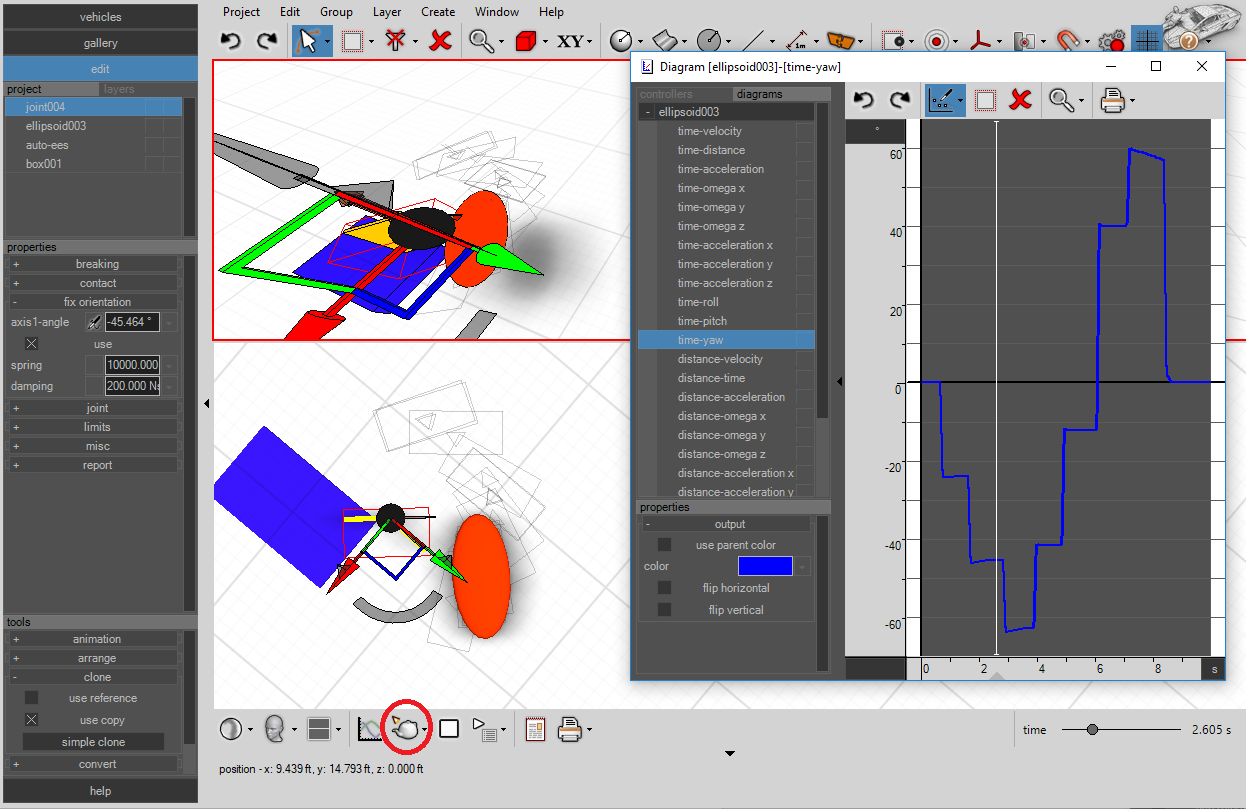Image resolution: width=1246 pixels, height=809 pixels.
Task: Click the 'help' button at the bottom left
Action: [100, 791]
